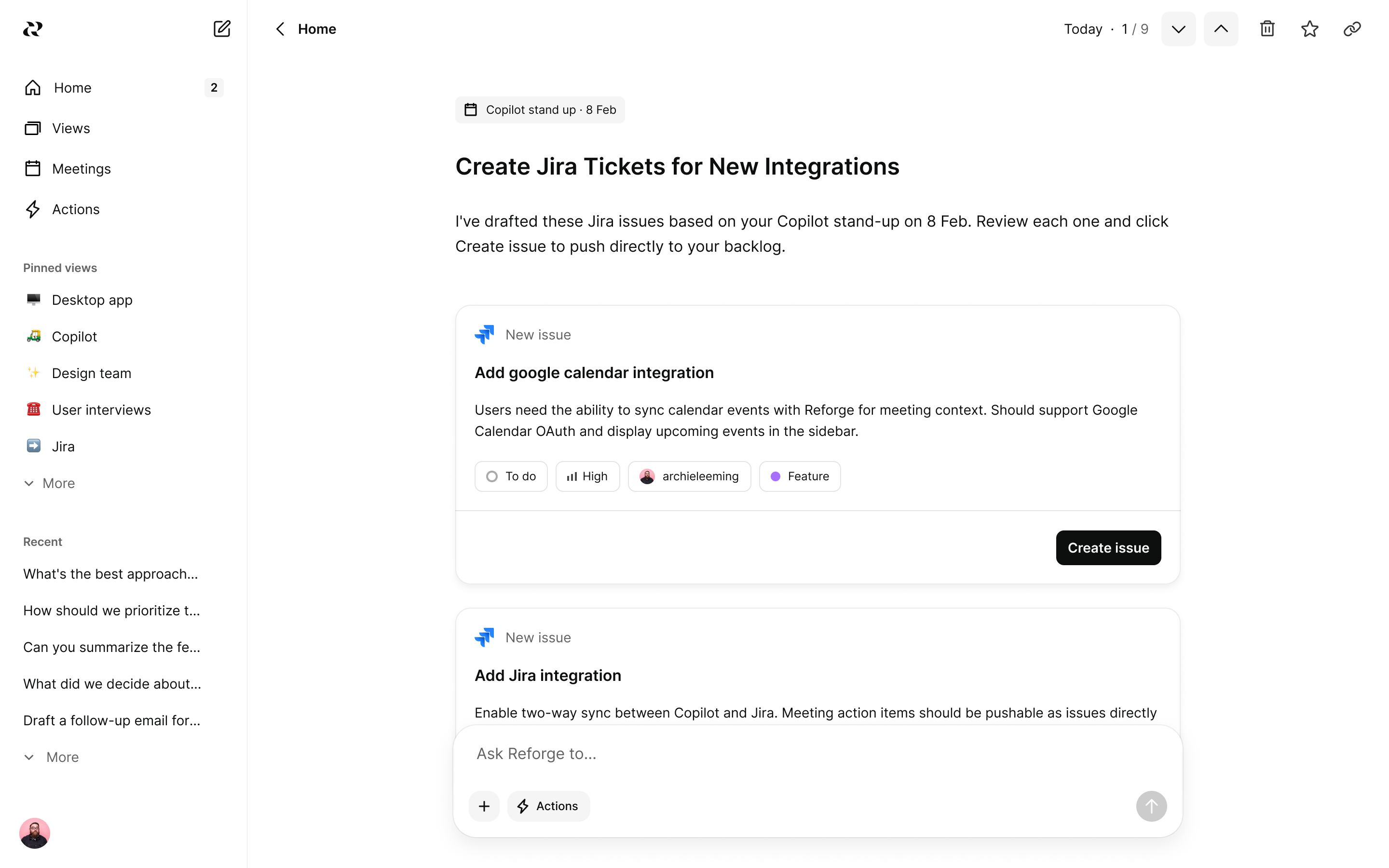Change the High priority chip

pos(587,476)
